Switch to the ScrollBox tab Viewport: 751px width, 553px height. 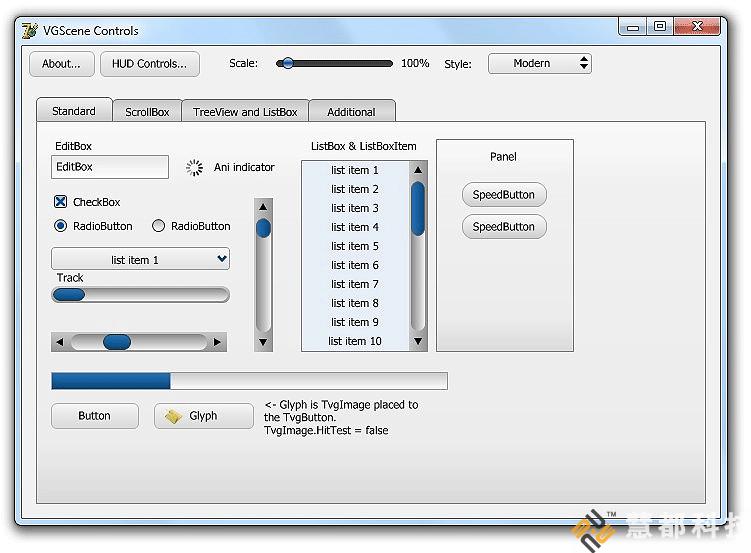(147, 112)
